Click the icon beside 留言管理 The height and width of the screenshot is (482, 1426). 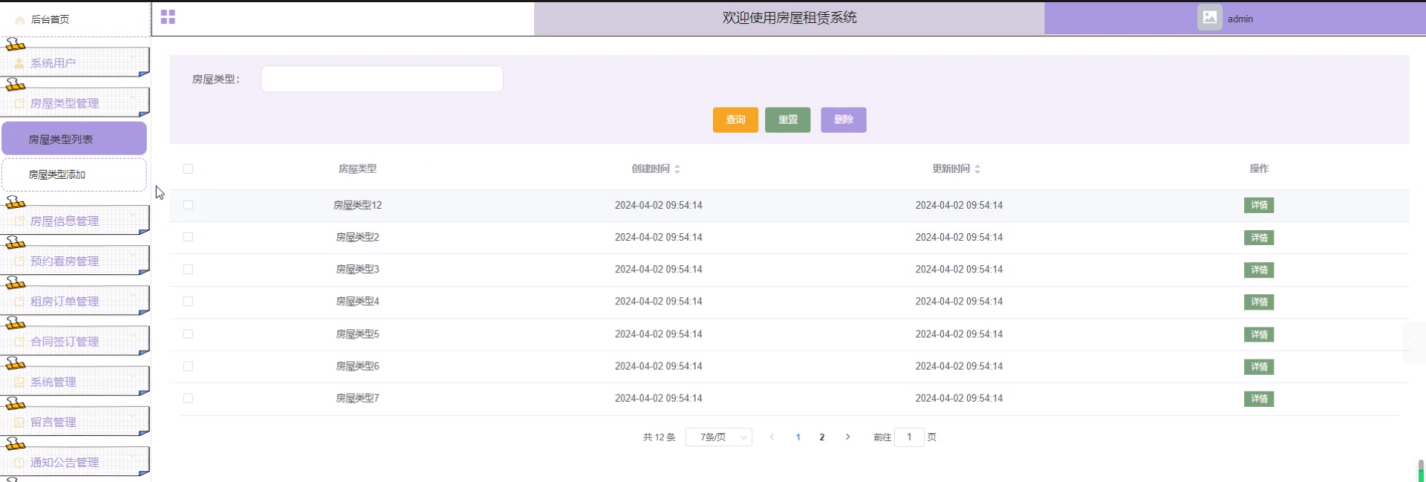(x=19, y=422)
